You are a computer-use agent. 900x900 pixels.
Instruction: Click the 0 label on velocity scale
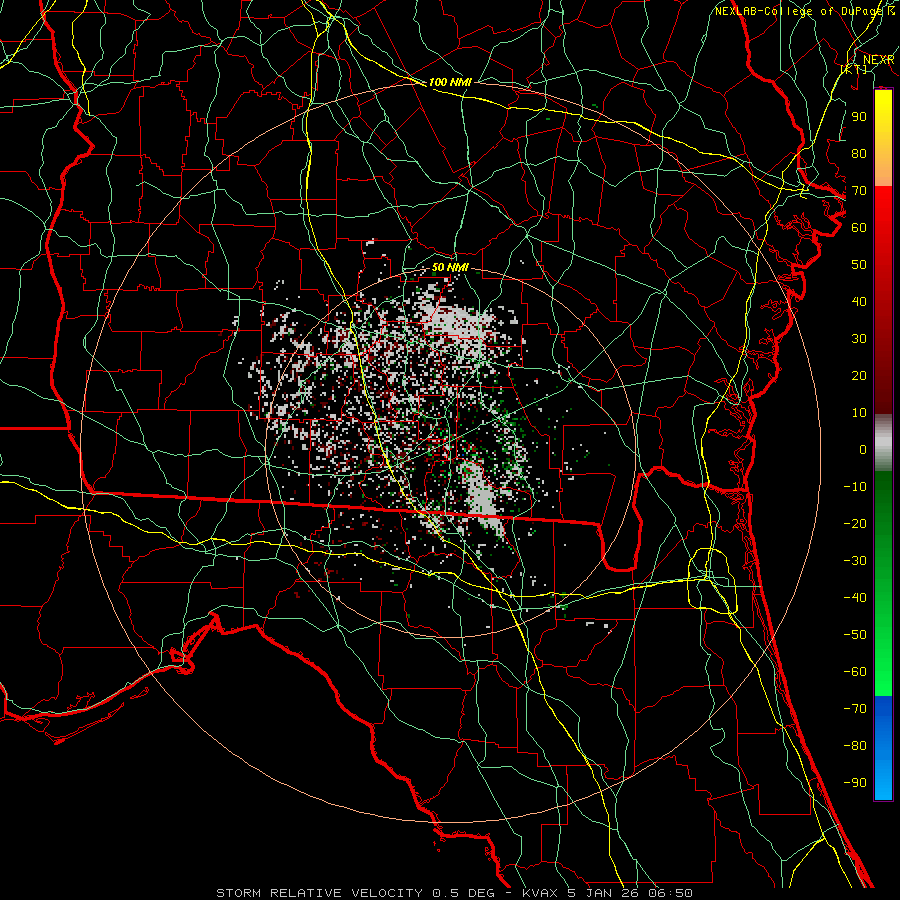click(x=863, y=449)
